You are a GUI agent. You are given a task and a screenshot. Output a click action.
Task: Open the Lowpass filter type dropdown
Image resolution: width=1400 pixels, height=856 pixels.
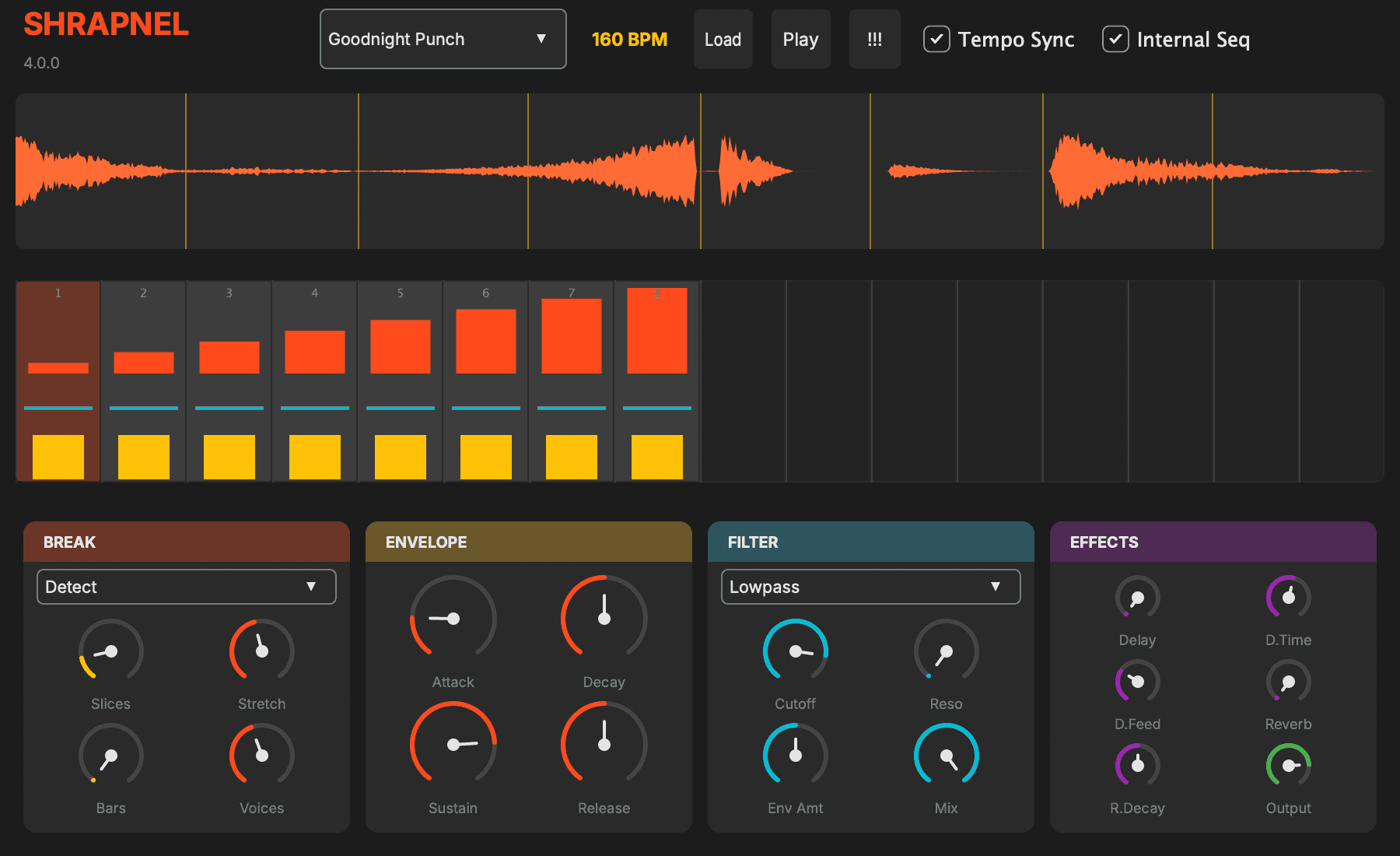coord(870,587)
